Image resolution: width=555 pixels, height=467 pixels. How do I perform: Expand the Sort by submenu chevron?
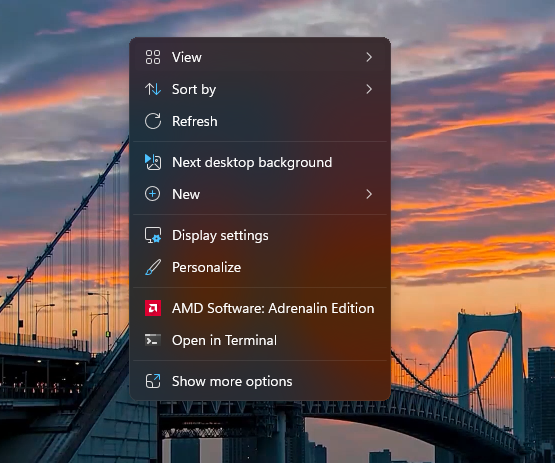(x=369, y=89)
